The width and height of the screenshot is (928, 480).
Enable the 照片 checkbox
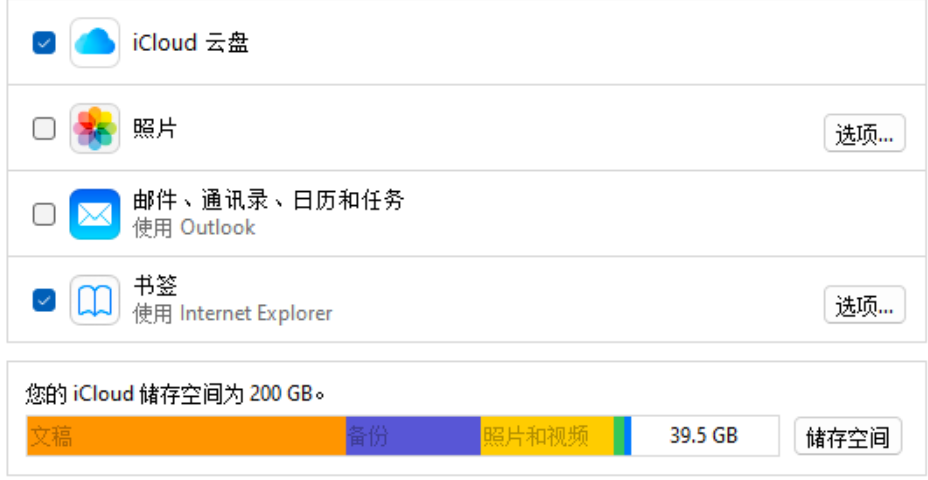click(44, 129)
